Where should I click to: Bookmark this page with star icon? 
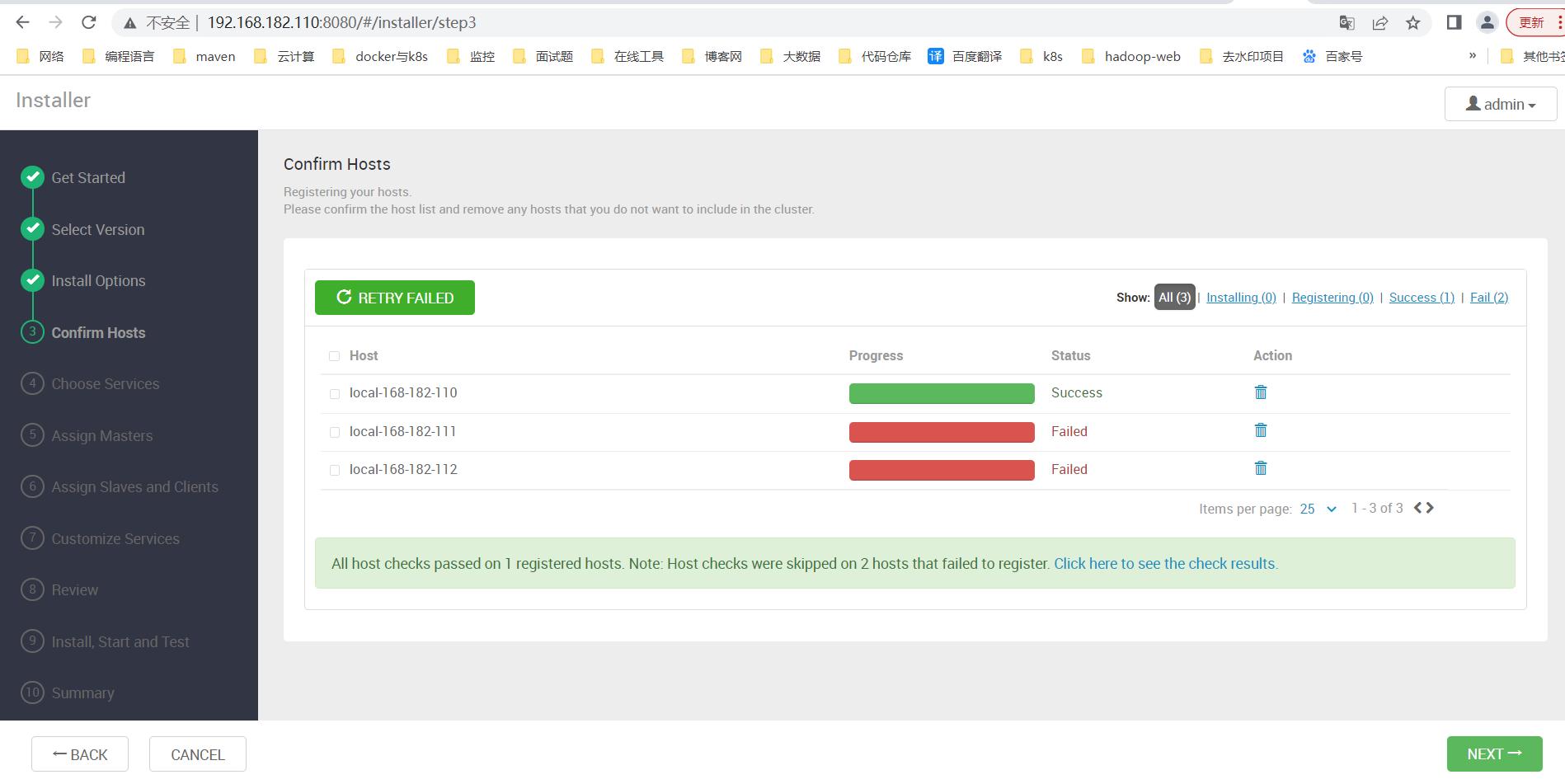1412,23
